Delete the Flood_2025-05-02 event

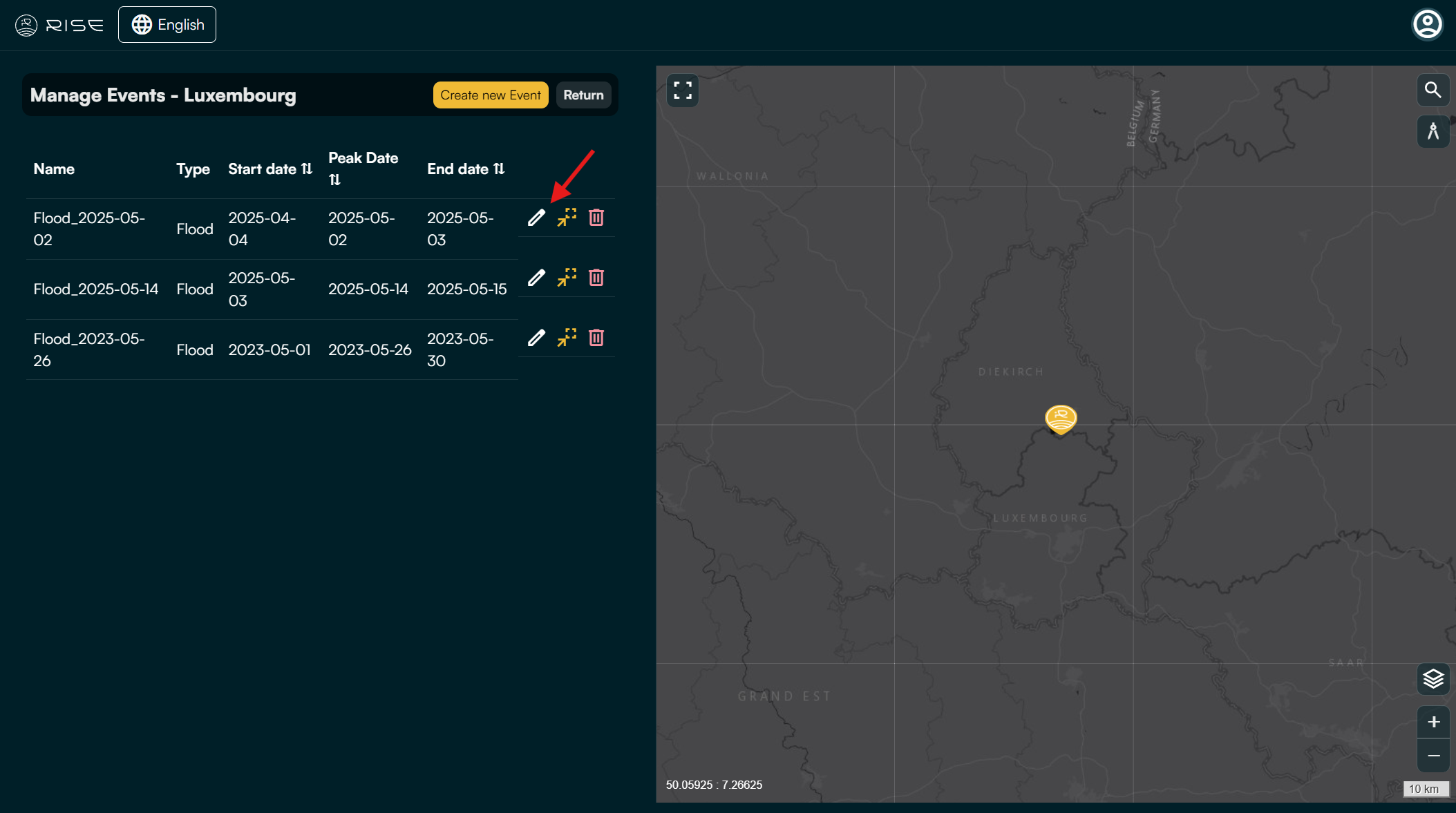(x=596, y=218)
